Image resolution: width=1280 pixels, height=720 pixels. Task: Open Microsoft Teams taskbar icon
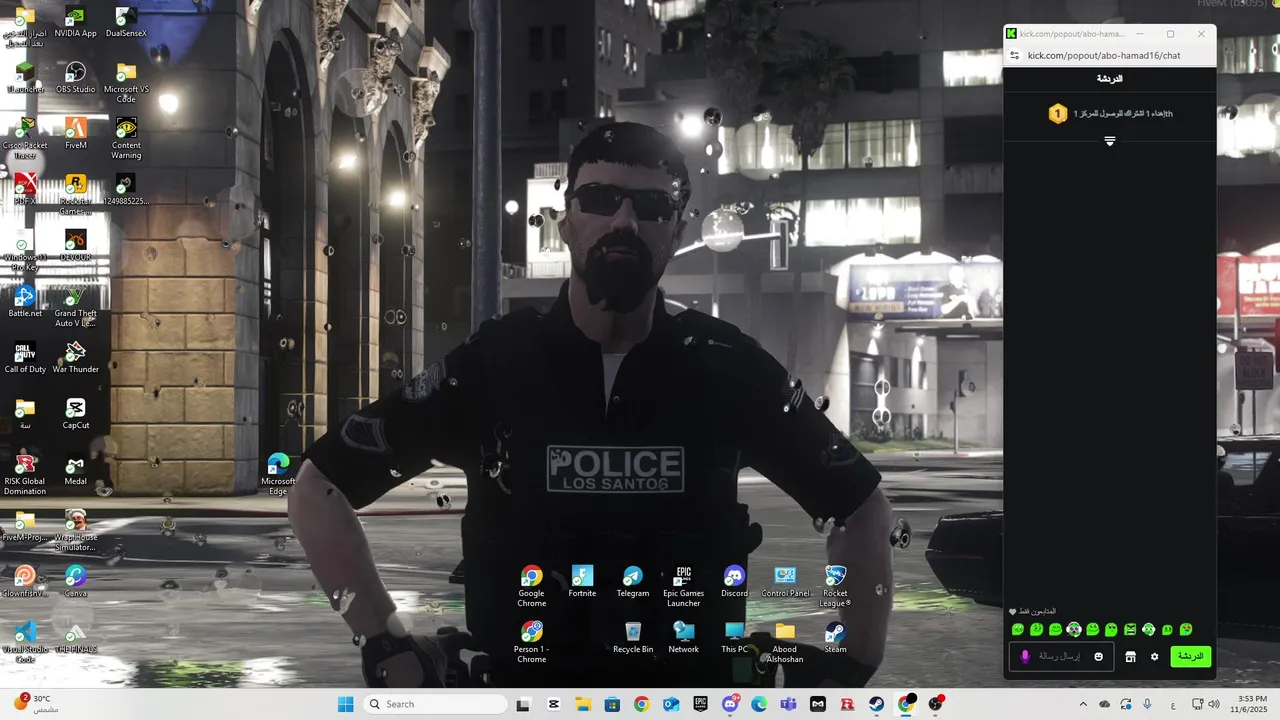[x=788, y=704]
